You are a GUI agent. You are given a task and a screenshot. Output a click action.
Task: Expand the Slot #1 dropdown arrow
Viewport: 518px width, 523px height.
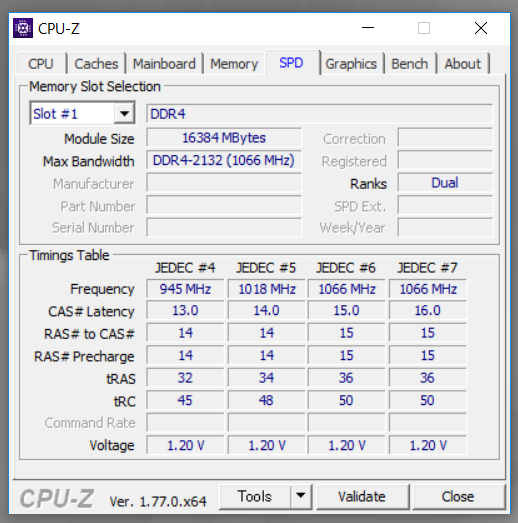click(x=124, y=114)
